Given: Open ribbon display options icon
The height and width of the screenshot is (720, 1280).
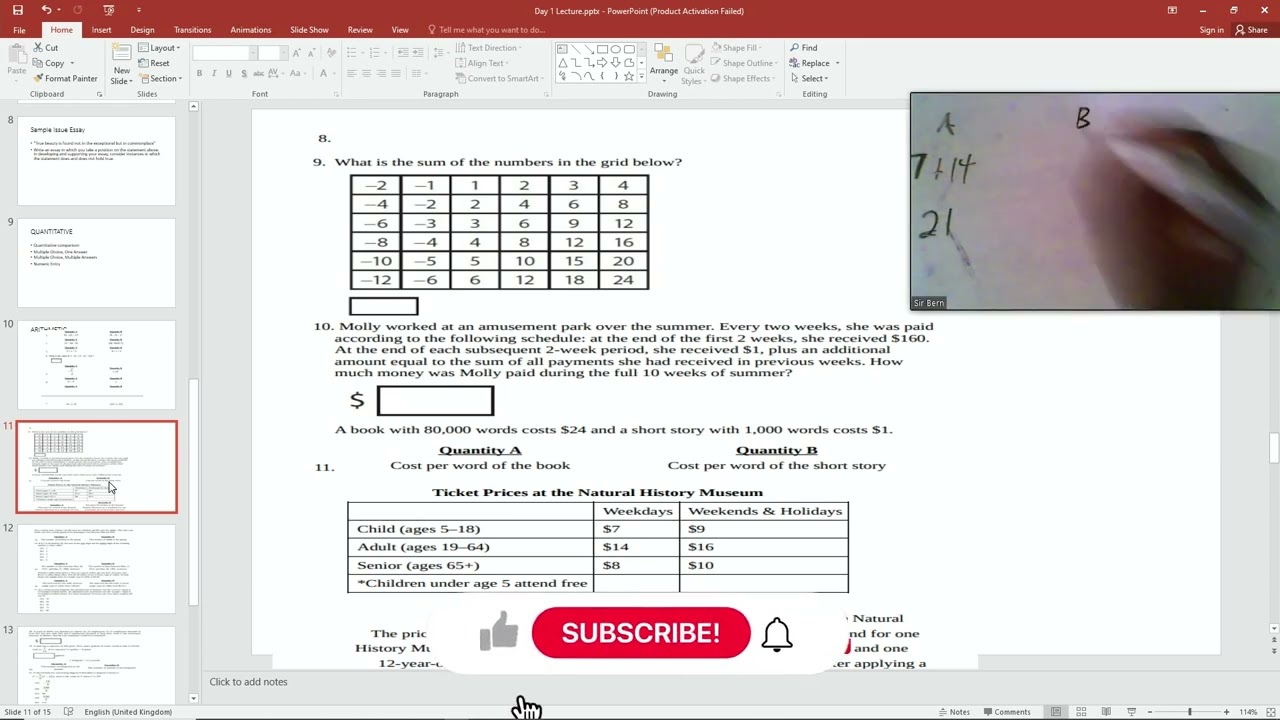Looking at the screenshot, I should 1172,10.
